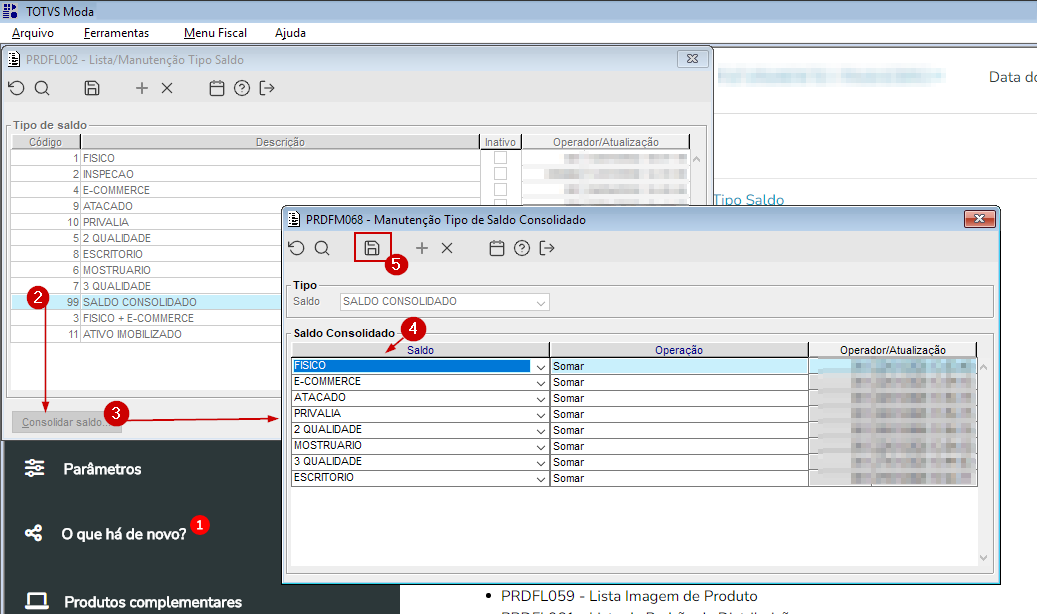This screenshot has width=1037, height=614.
Task: Open the Ferramentas menu
Action: click(x=116, y=33)
